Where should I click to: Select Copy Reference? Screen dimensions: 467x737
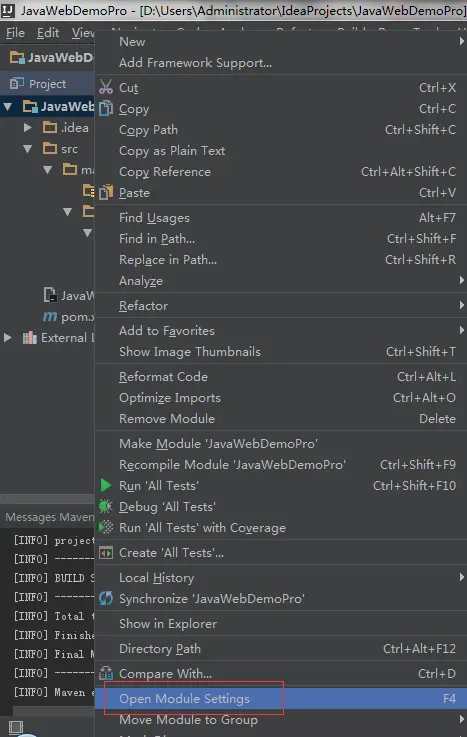281,172
